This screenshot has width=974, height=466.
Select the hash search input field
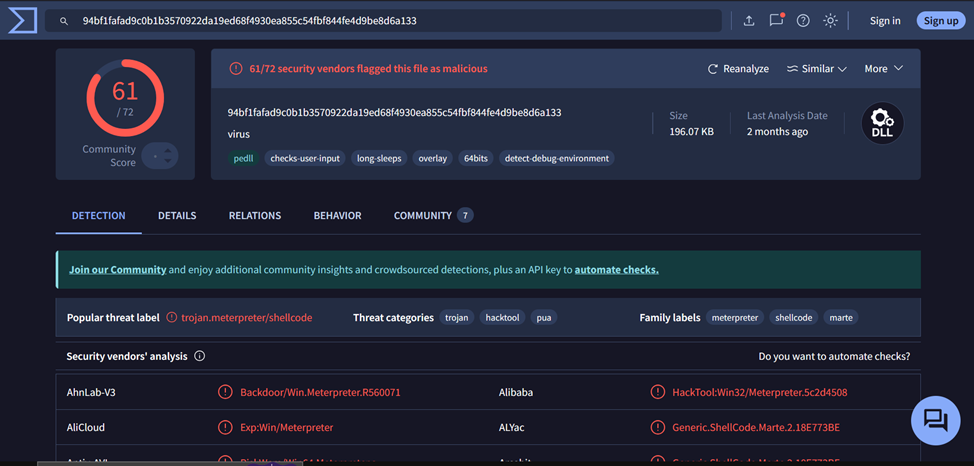[383, 21]
